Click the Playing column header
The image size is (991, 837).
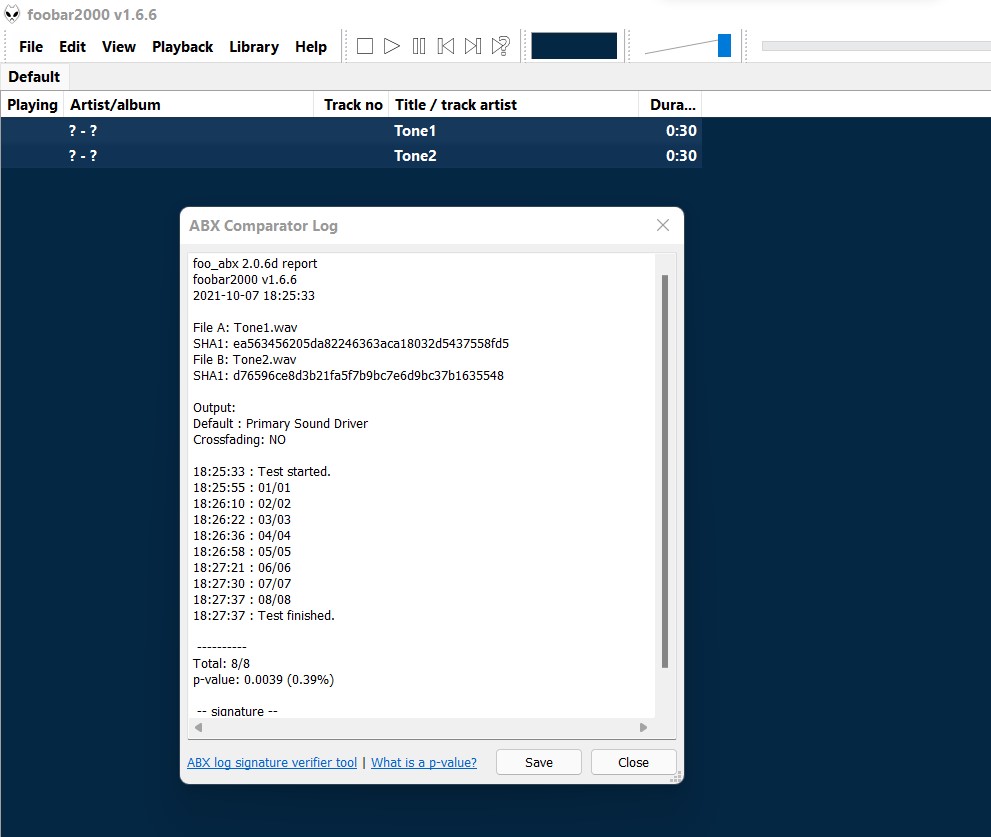[32, 105]
